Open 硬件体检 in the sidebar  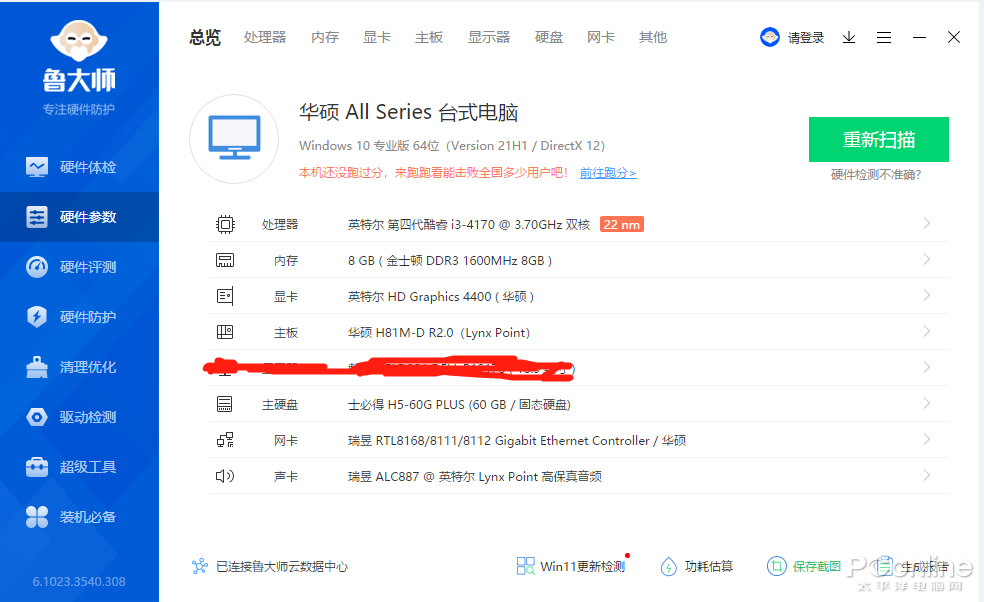[79, 167]
